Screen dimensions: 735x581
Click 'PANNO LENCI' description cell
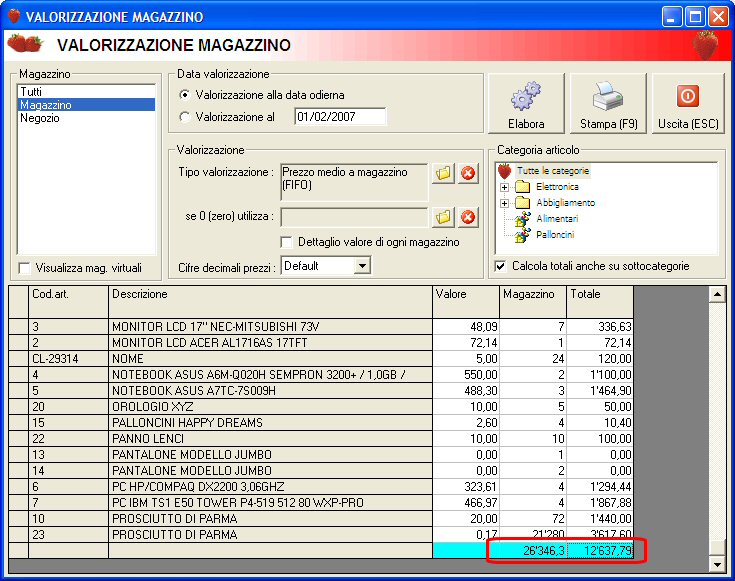tap(270, 438)
